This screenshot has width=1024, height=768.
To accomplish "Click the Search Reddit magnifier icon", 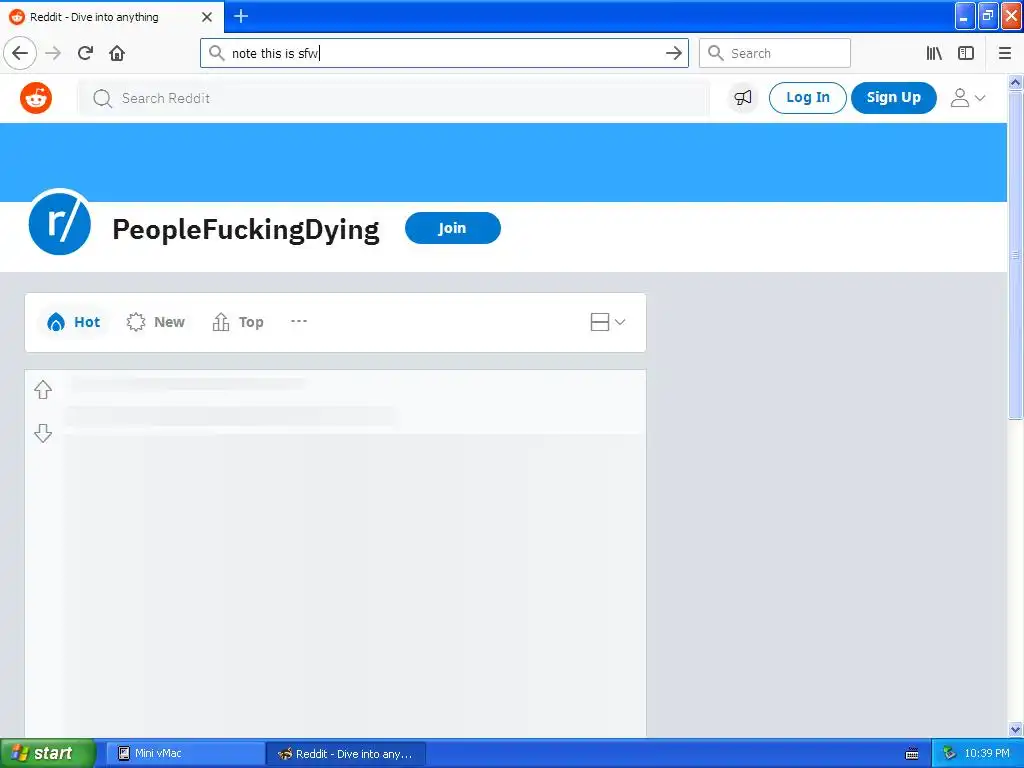I will (x=103, y=99).
